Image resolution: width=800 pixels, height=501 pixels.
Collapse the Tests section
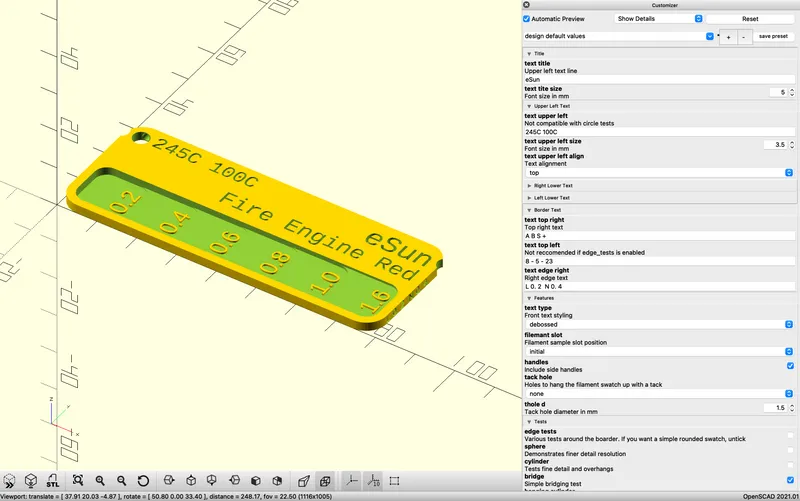click(529, 422)
